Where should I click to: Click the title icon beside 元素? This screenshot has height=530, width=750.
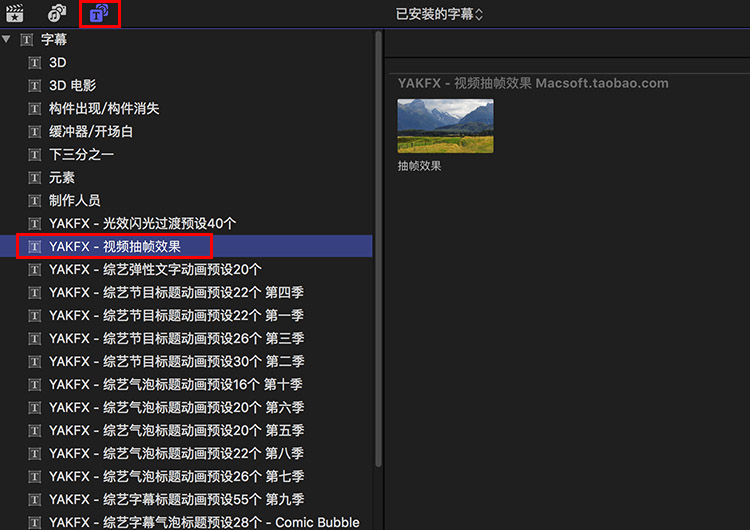click(34, 178)
